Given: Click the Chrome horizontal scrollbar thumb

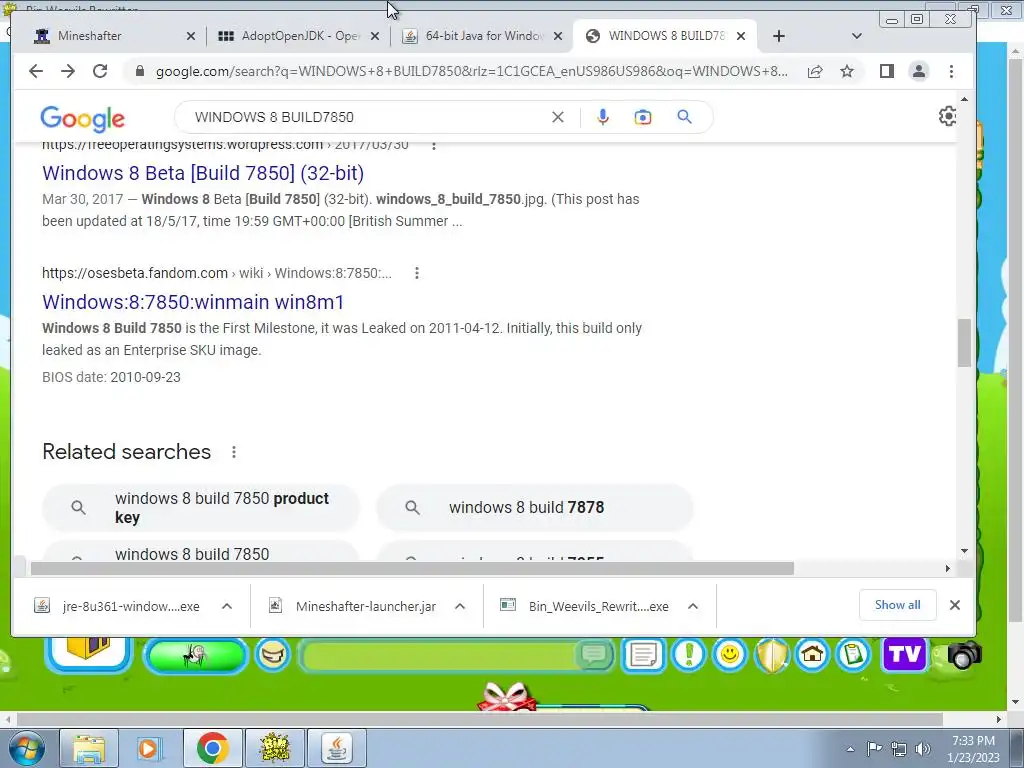Looking at the screenshot, I should tap(412, 568).
